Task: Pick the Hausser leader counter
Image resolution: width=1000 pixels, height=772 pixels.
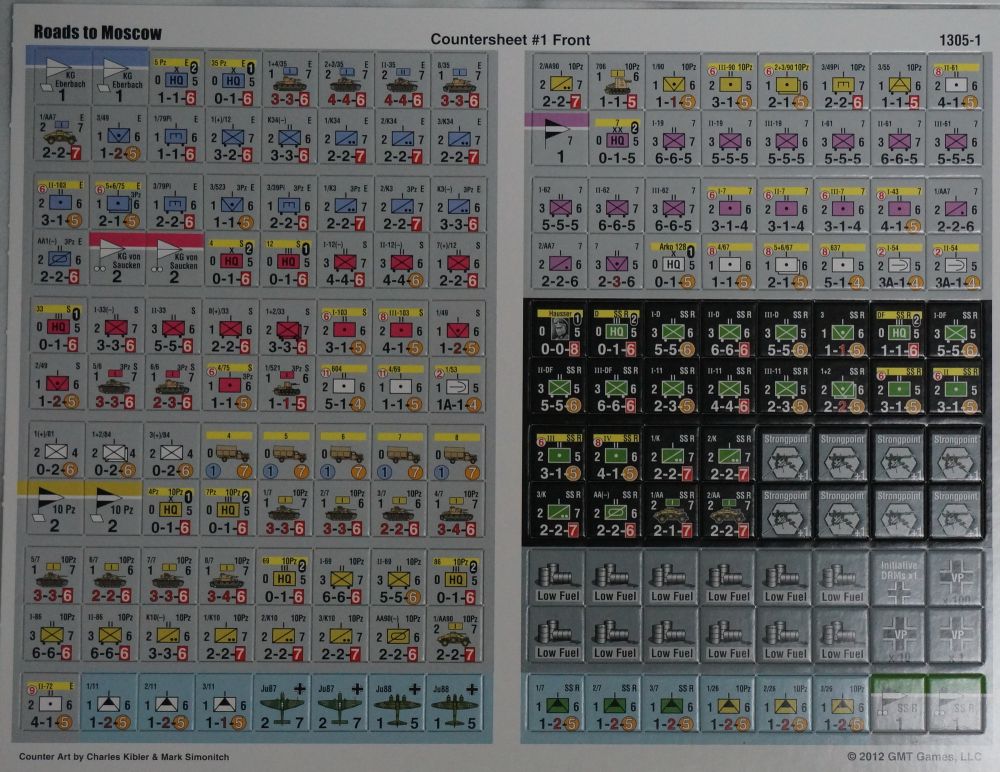Action: [559, 330]
